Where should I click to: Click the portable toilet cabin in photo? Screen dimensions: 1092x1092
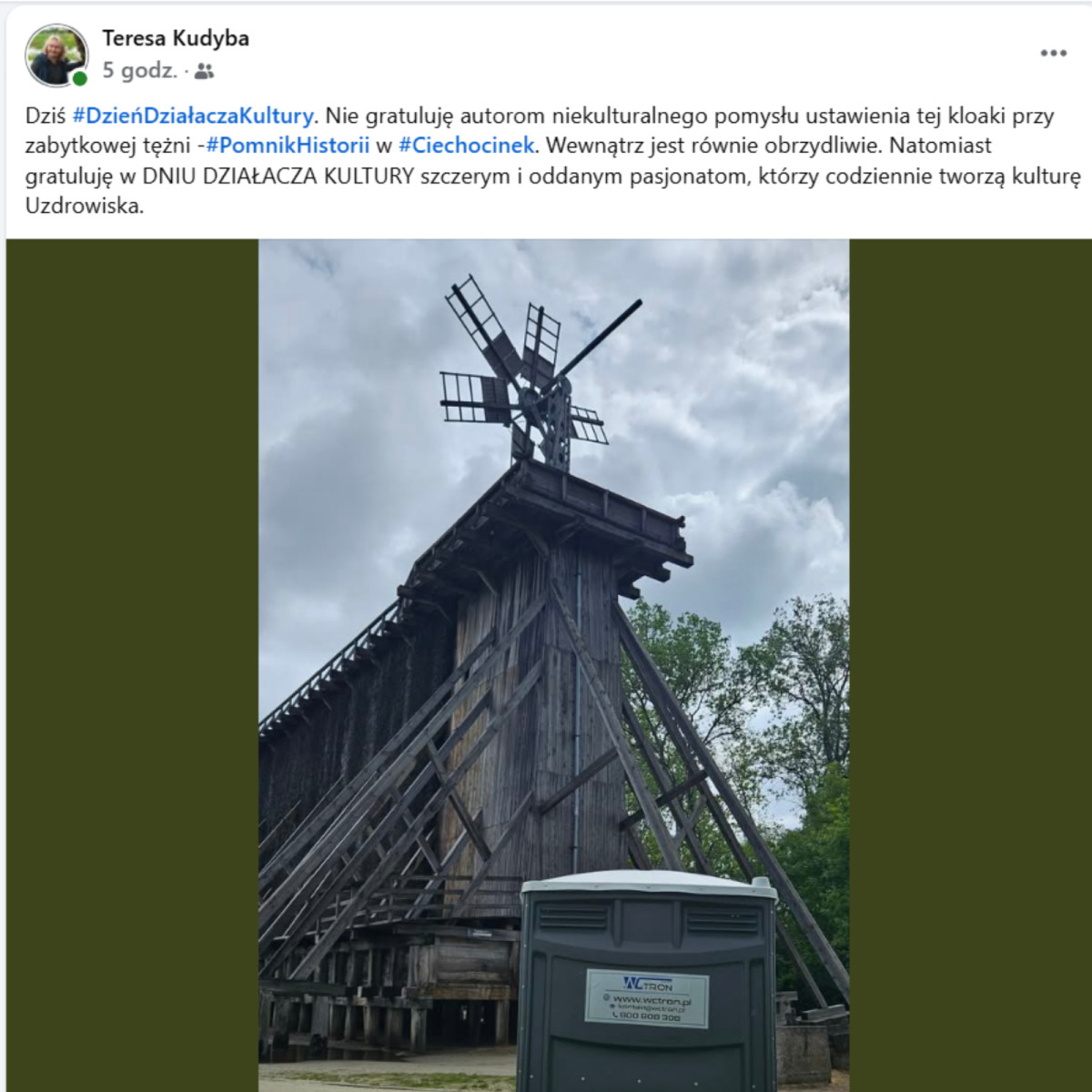tap(647, 983)
